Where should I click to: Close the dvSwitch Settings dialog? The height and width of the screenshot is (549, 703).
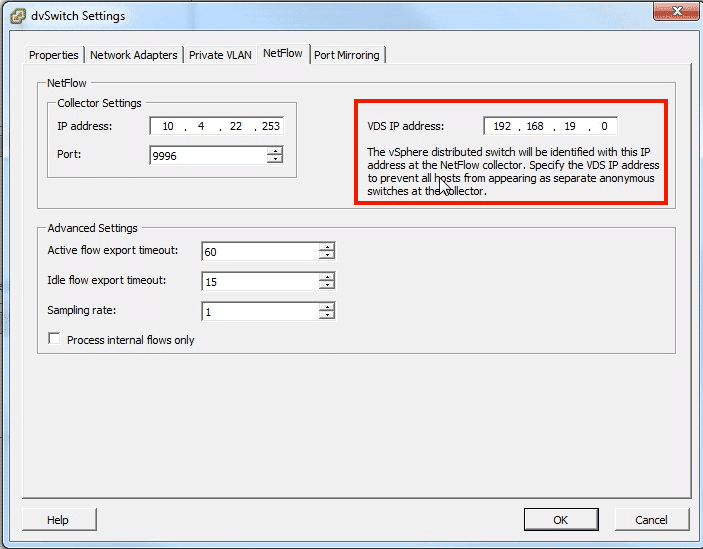tap(676, 11)
